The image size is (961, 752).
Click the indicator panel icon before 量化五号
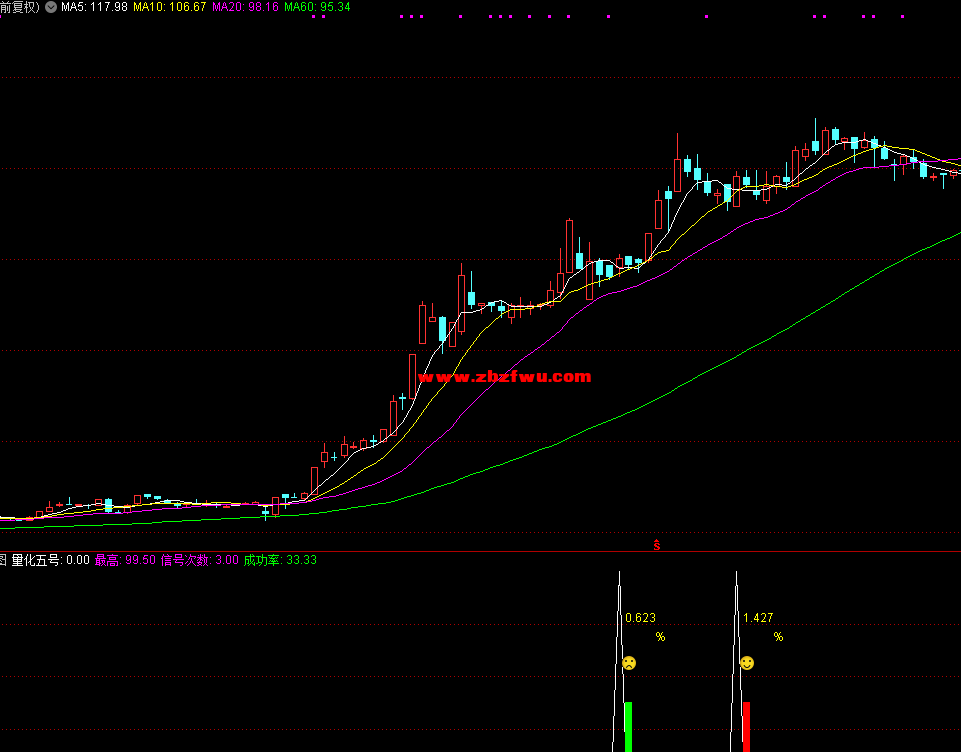[x=3, y=560]
